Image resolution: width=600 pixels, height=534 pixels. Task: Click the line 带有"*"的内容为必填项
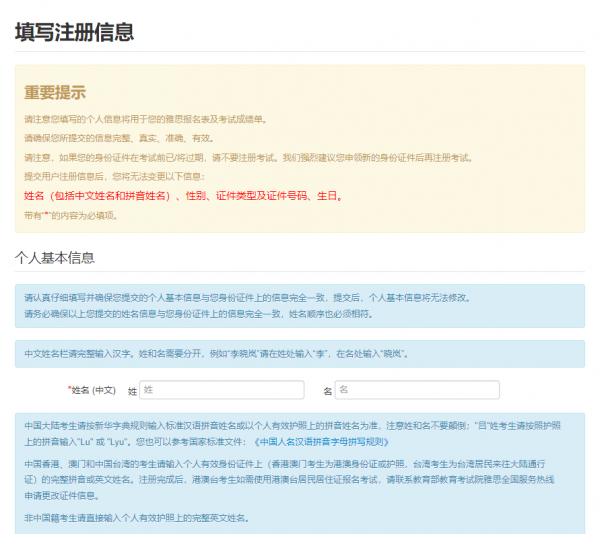pyautogui.click(x=71, y=216)
